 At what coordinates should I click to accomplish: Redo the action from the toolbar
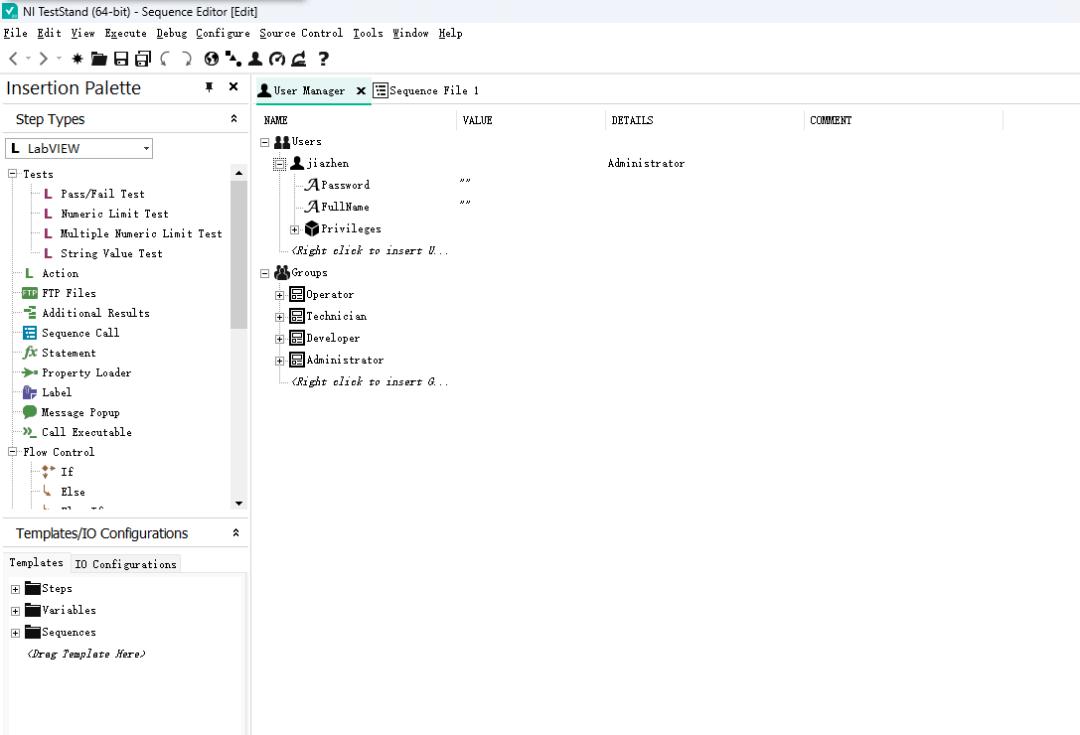[187, 59]
